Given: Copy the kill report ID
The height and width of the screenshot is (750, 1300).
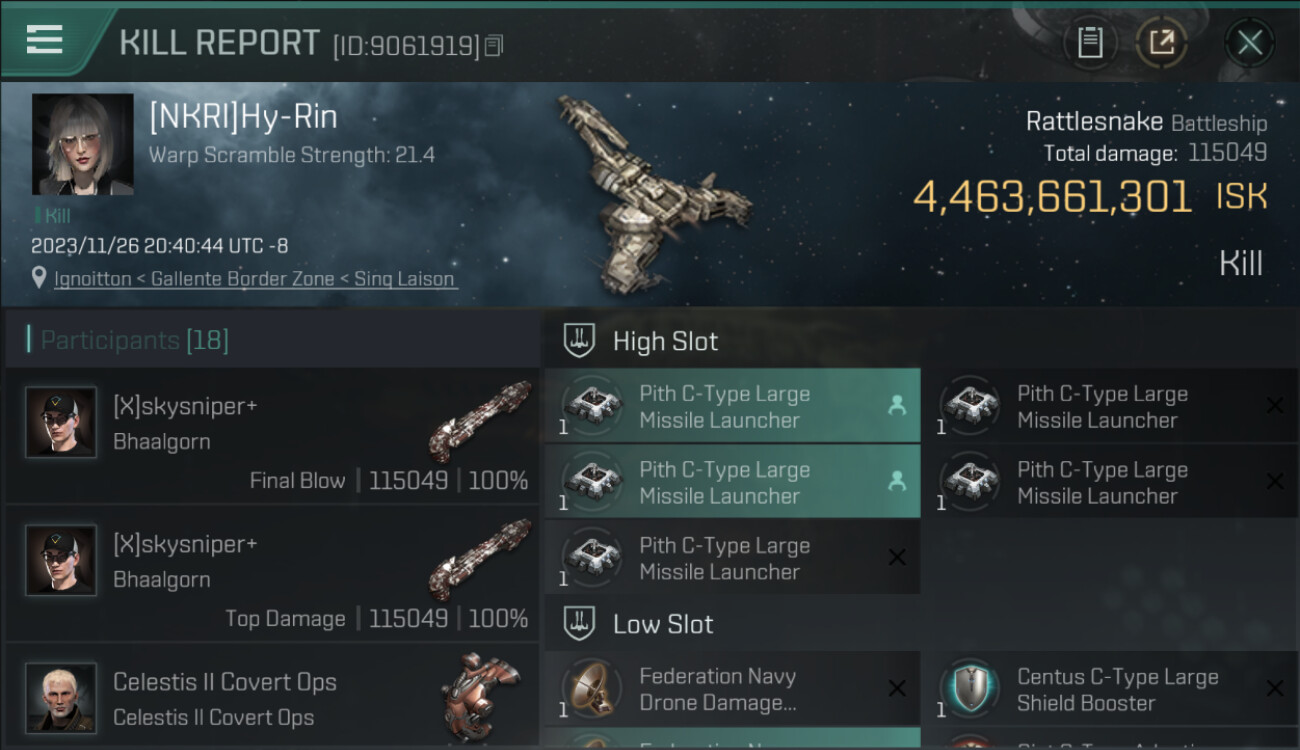Looking at the screenshot, I should tap(494, 46).
